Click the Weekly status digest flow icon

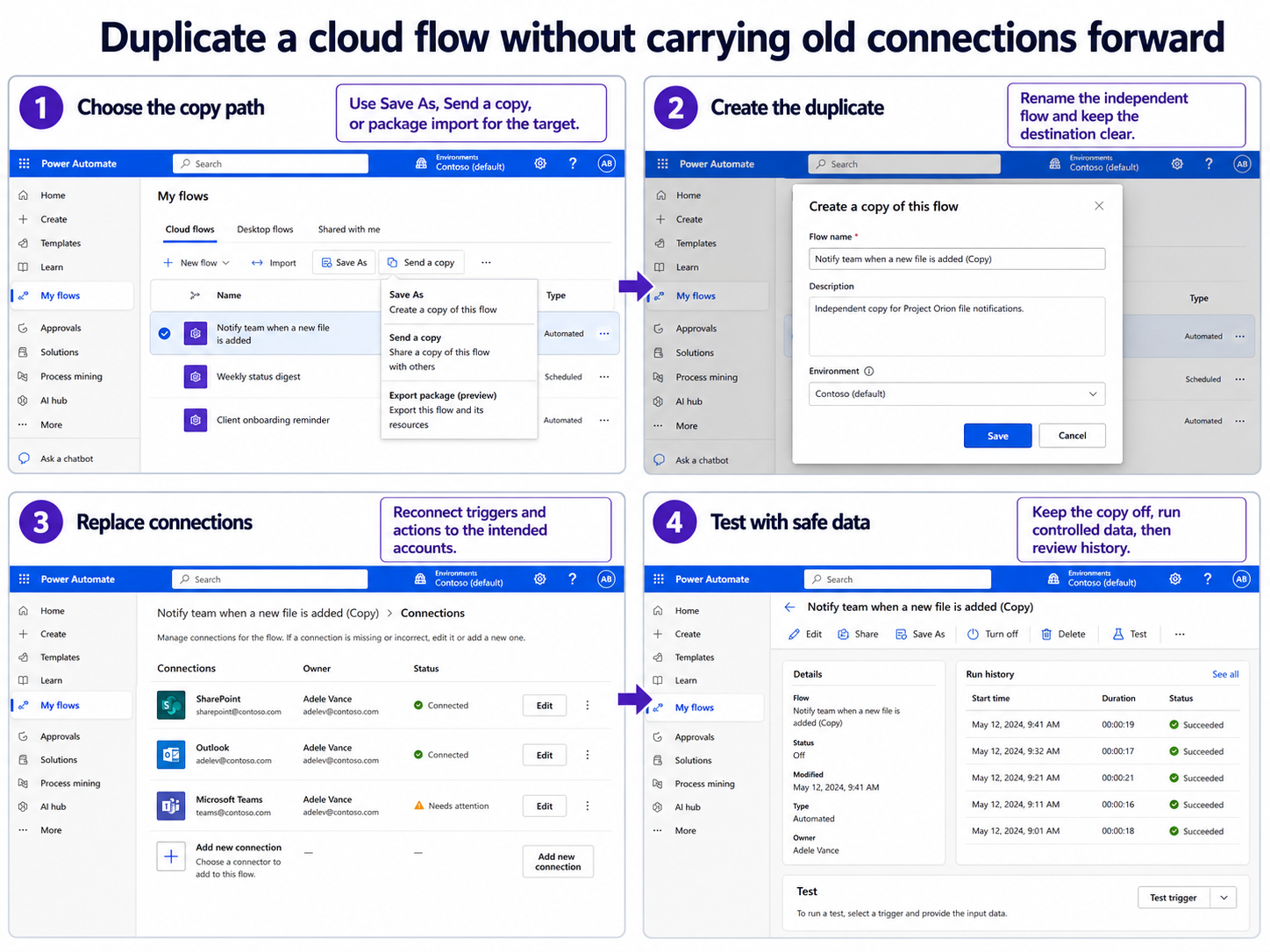click(x=196, y=376)
